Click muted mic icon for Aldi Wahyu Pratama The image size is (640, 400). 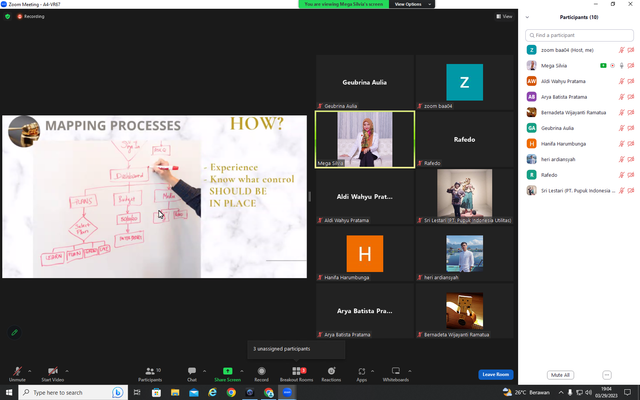[622, 81]
